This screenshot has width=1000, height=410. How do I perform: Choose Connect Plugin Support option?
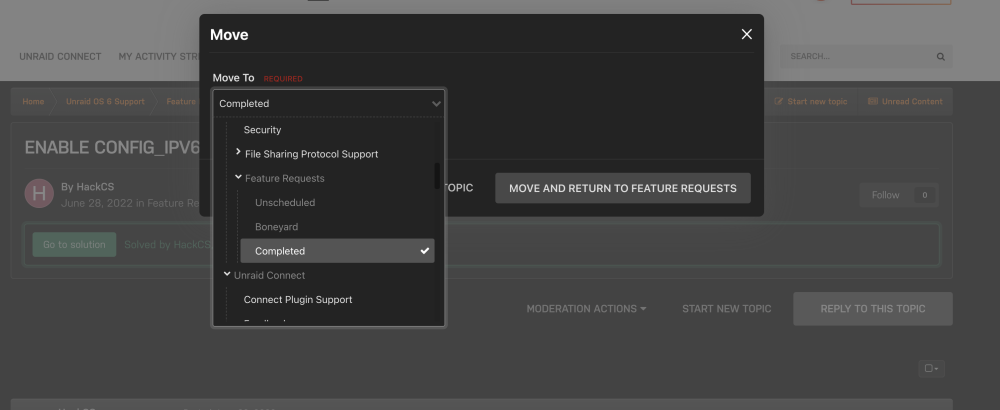click(298, 300)
